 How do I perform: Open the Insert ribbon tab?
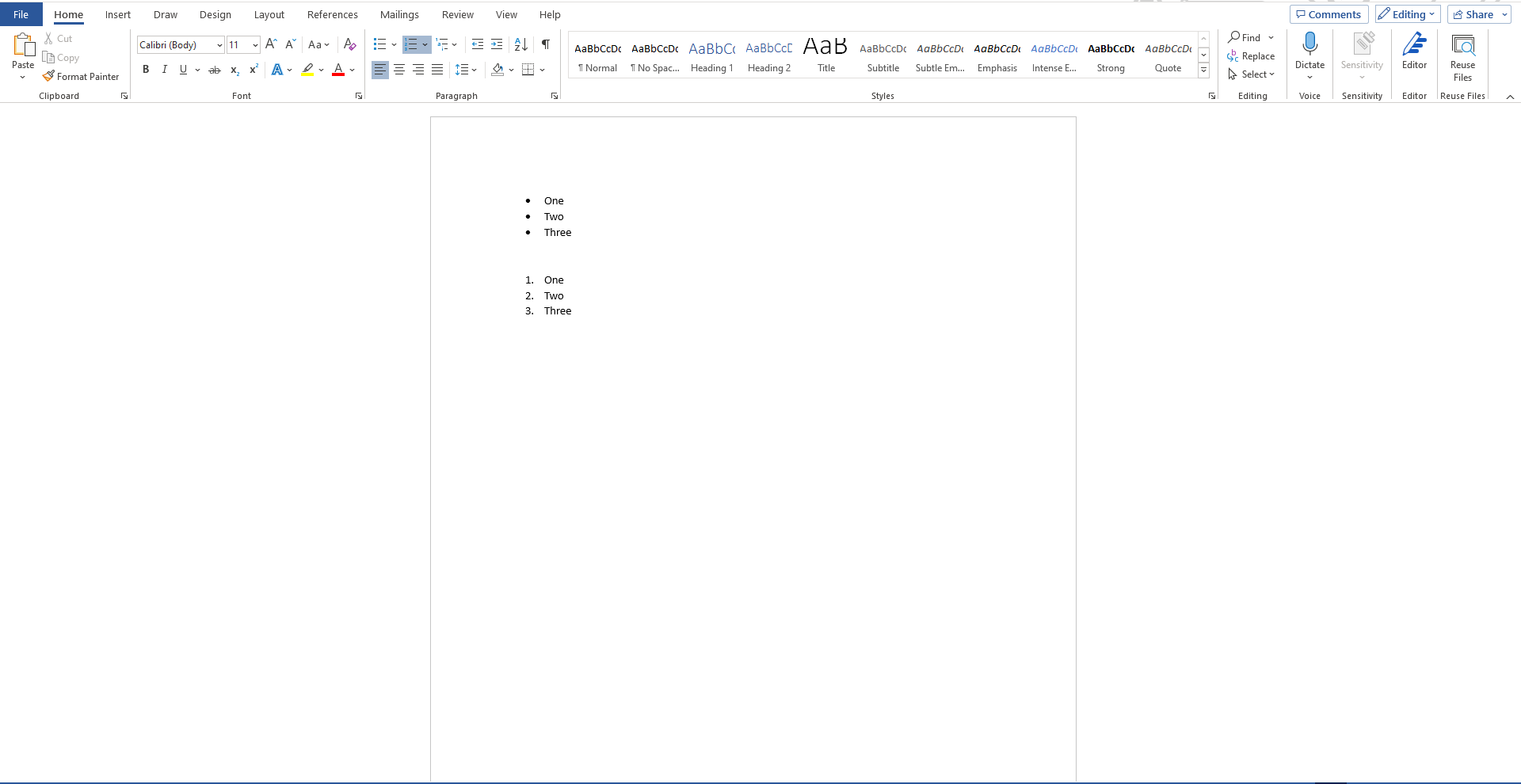click(117, 14)
